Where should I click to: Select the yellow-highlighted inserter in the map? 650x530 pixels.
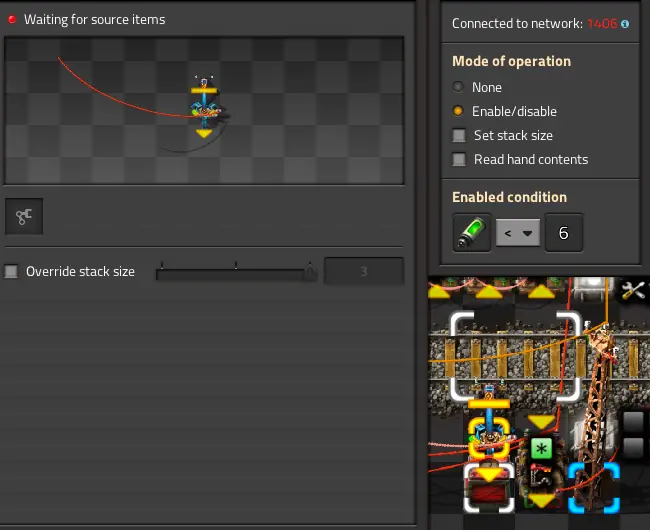click(x=489, y=438)
